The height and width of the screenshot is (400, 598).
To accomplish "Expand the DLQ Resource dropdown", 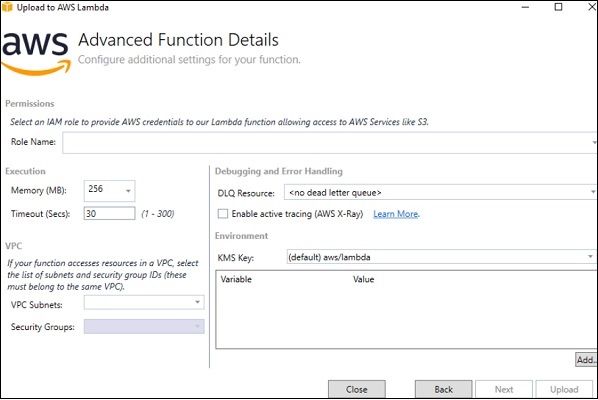I will (x=440, y=193).
